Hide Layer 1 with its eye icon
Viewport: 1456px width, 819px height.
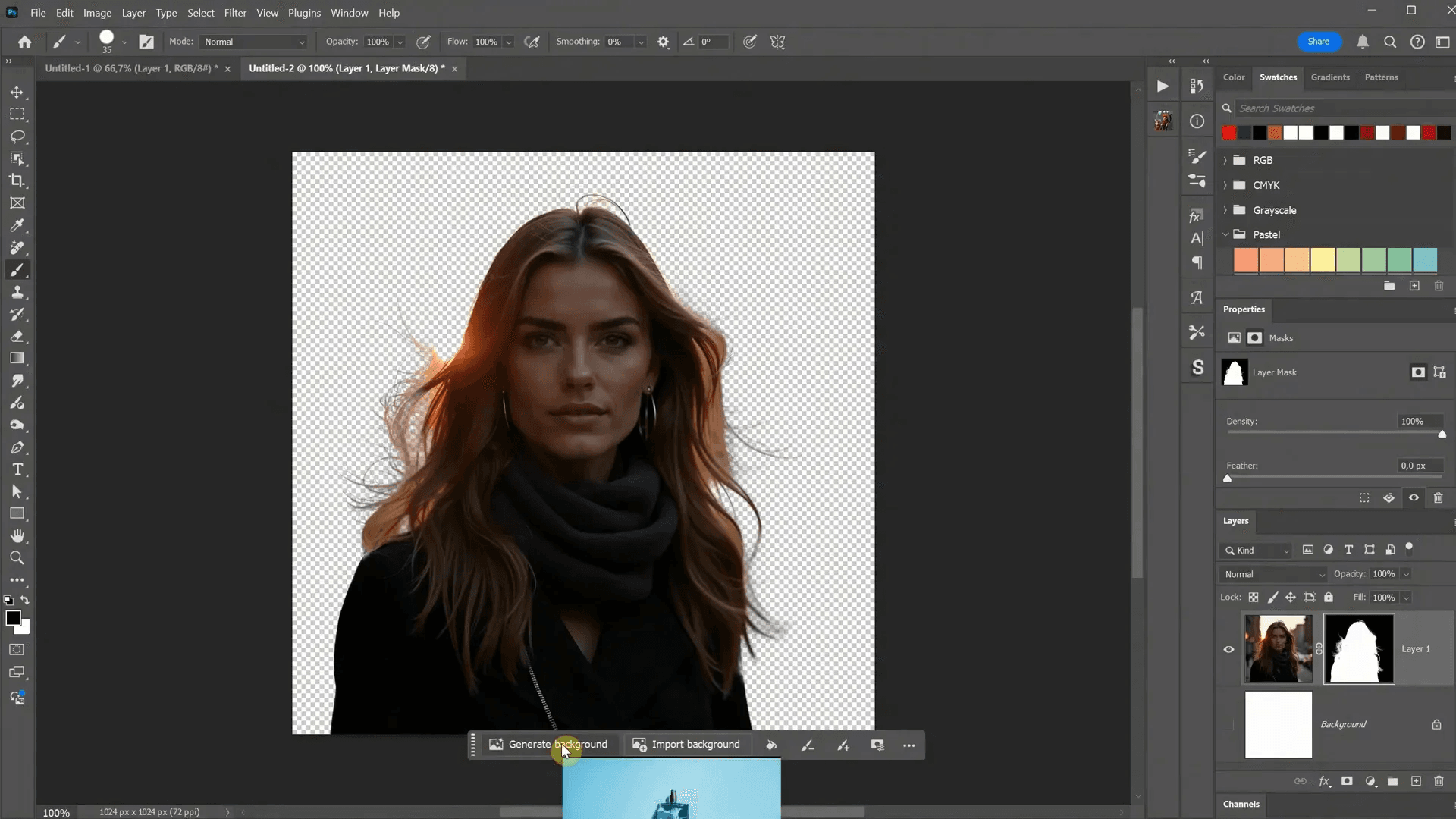pos(1228,650)
